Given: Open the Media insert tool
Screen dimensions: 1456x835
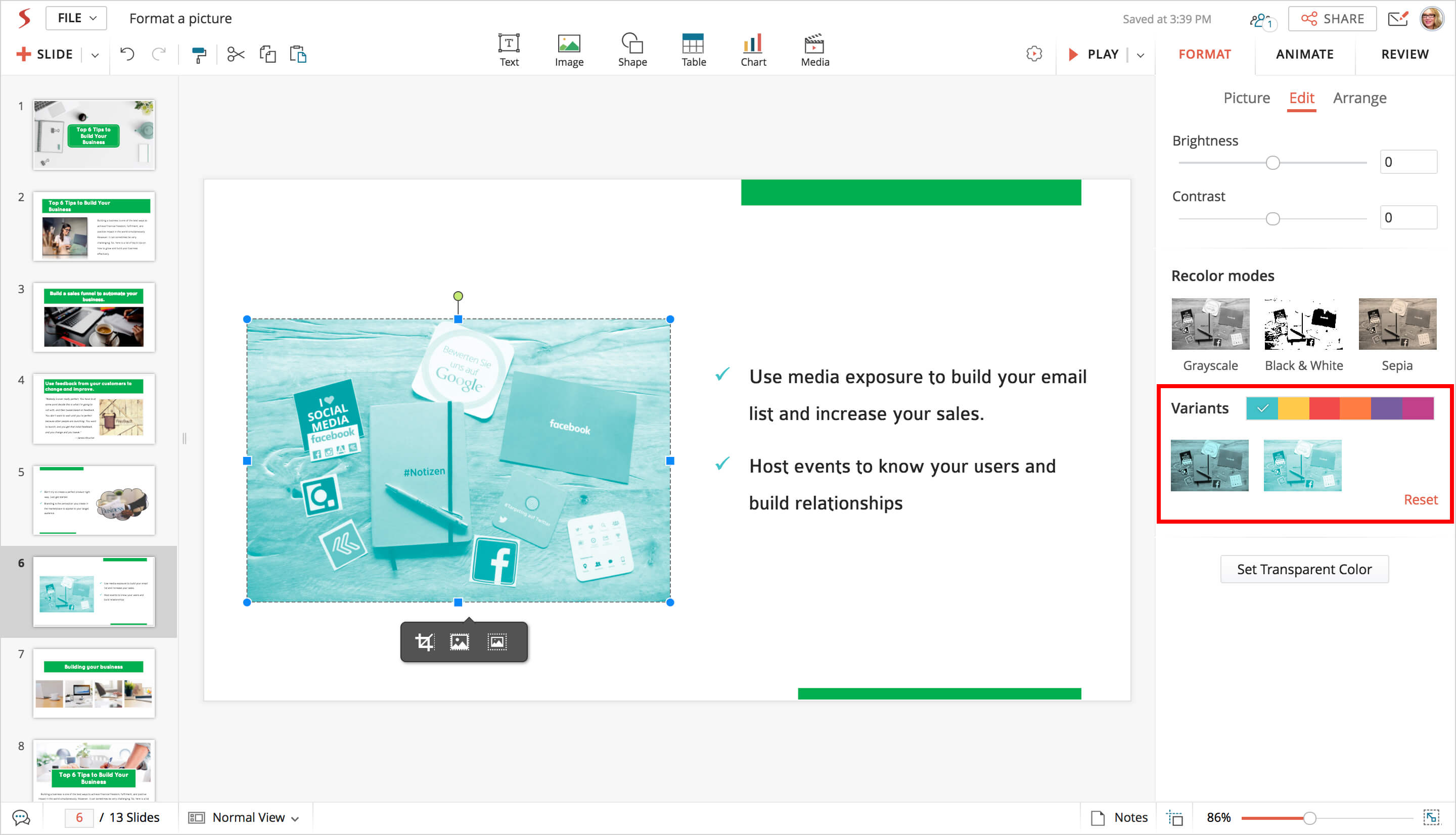Looking at the screenshot, I should tap(814, 50).
